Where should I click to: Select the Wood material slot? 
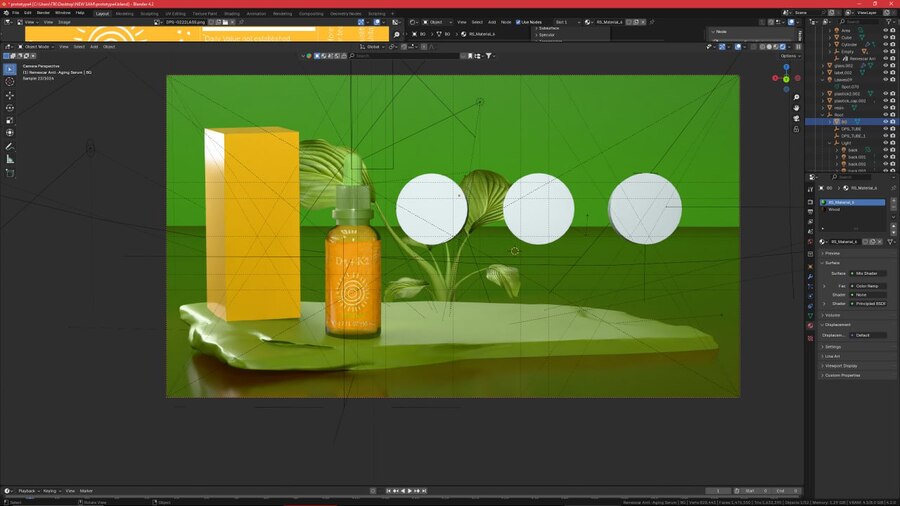click(834, 210)
